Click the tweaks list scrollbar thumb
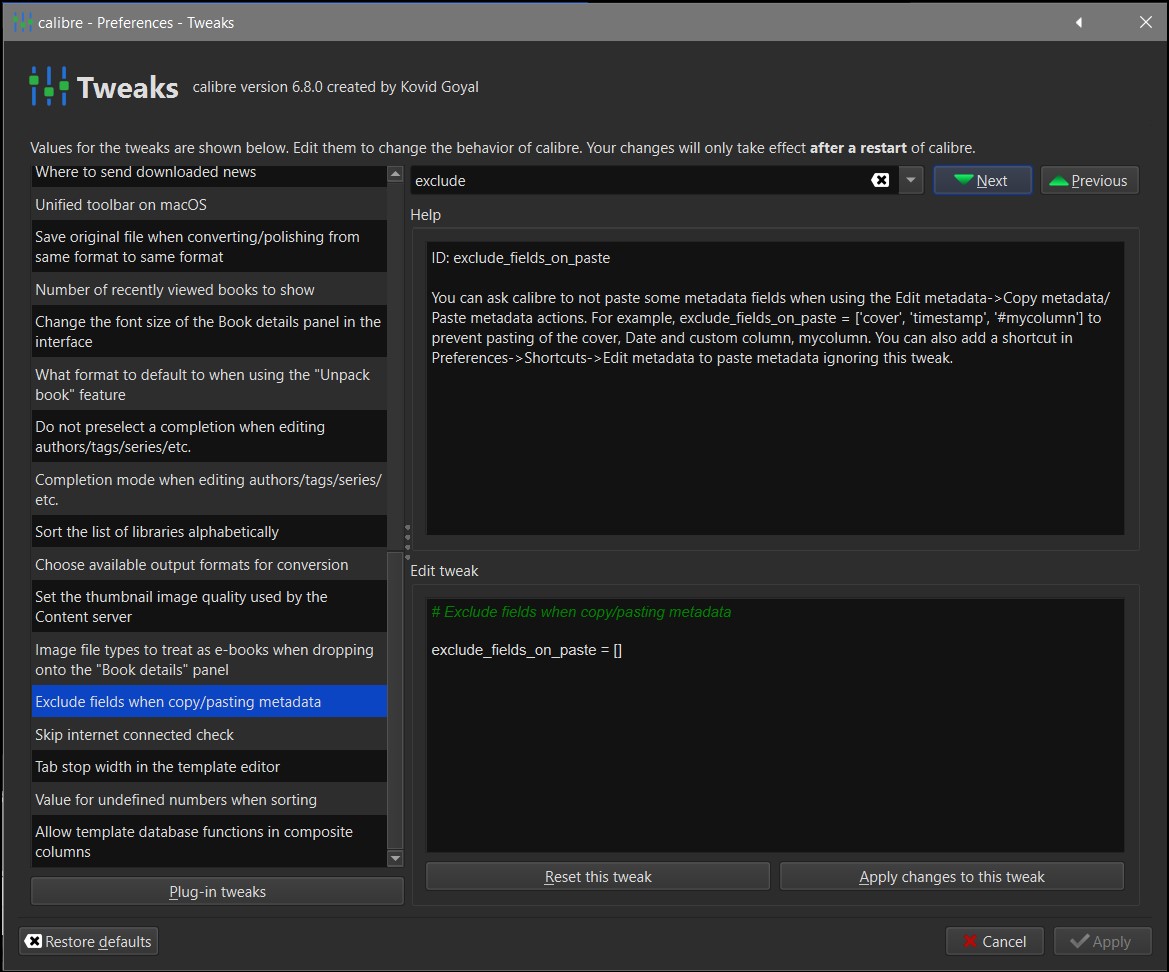The height and width of the screenshot is (972, 1169). click(x=395, y=700)
